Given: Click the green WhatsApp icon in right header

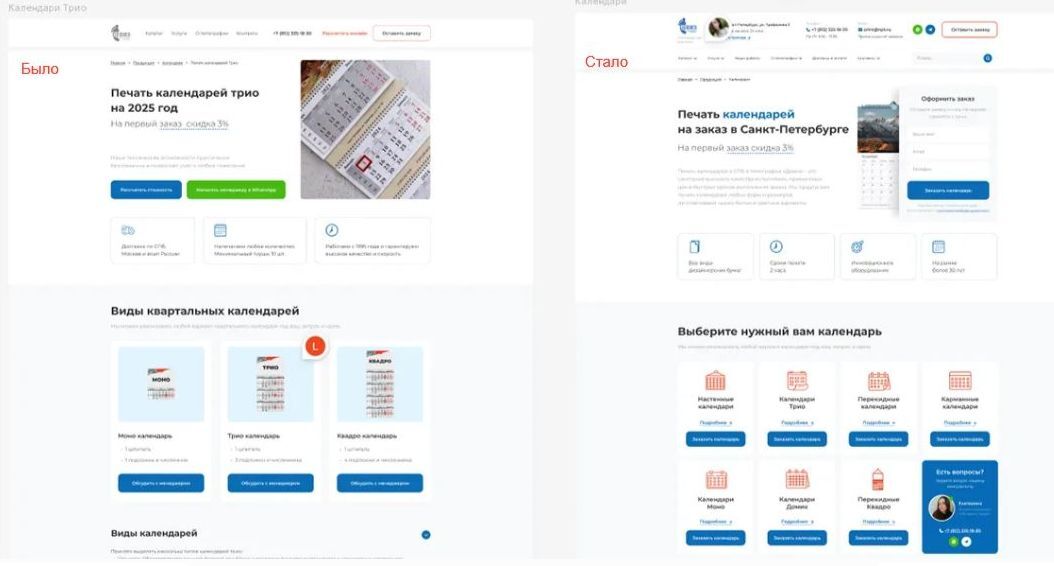Looking at the screenshot, I should [917, 30].
